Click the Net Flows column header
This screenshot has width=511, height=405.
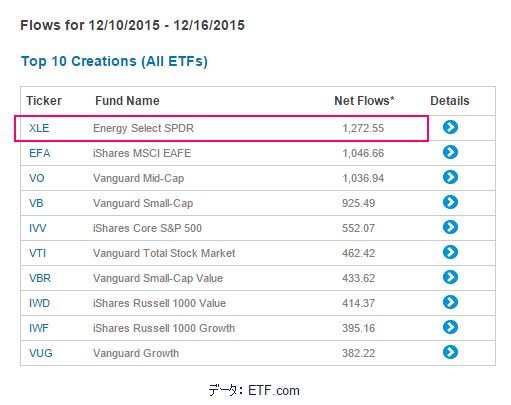pyautogui.click(x=364, y=101)
